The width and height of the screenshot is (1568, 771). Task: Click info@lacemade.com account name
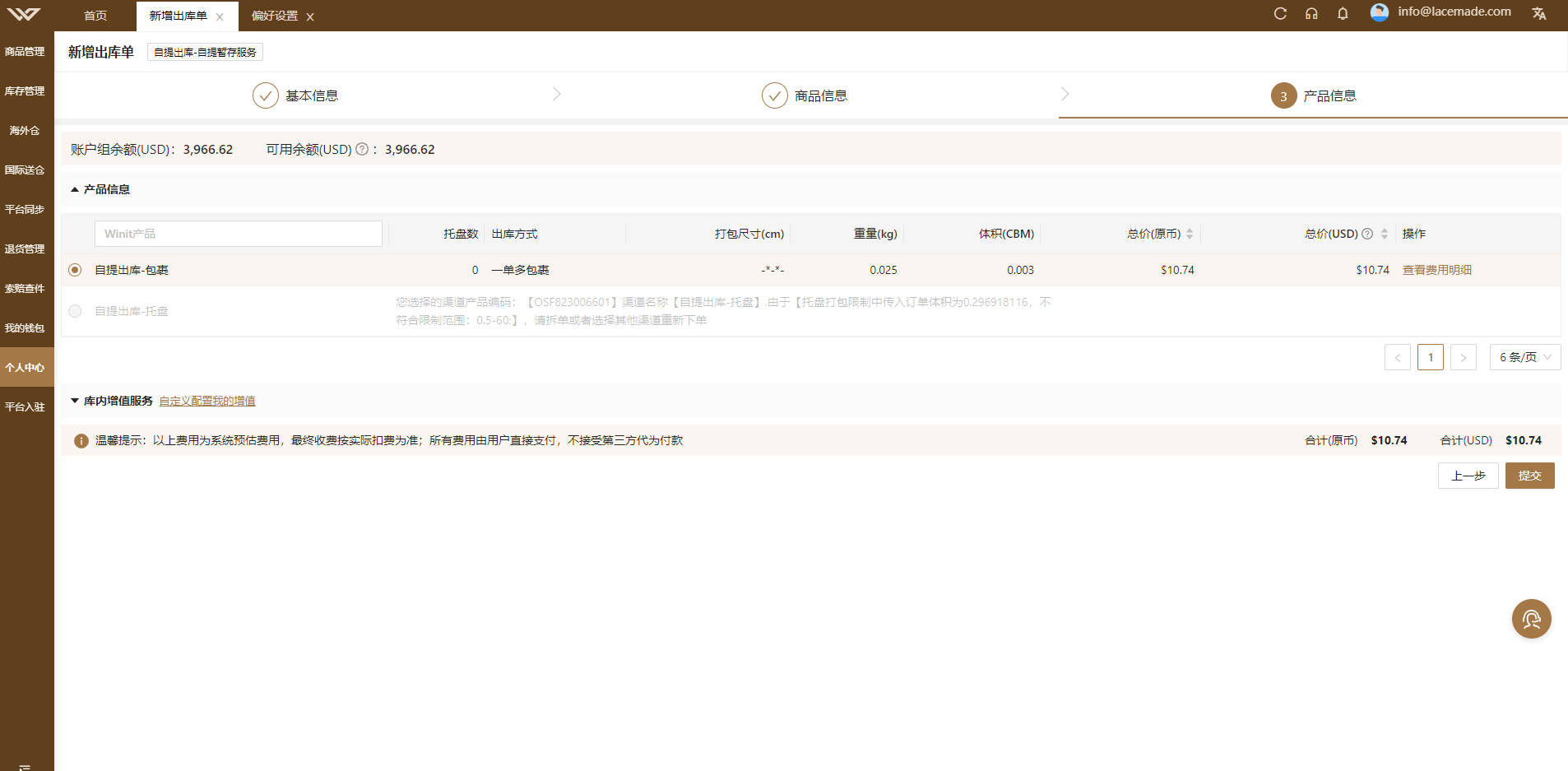[x=1454, y=12]
